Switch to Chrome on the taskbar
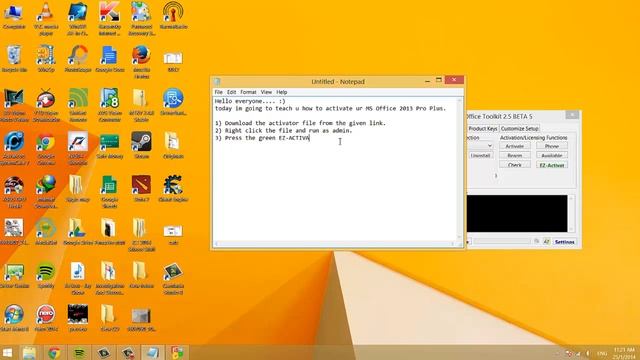The image size is (640, 360). pyautogui.click(x=54, y=353)
